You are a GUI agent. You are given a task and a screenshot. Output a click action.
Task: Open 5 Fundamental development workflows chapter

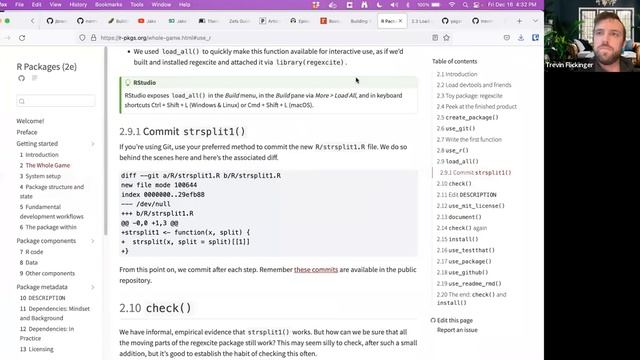tap(51, 212)
